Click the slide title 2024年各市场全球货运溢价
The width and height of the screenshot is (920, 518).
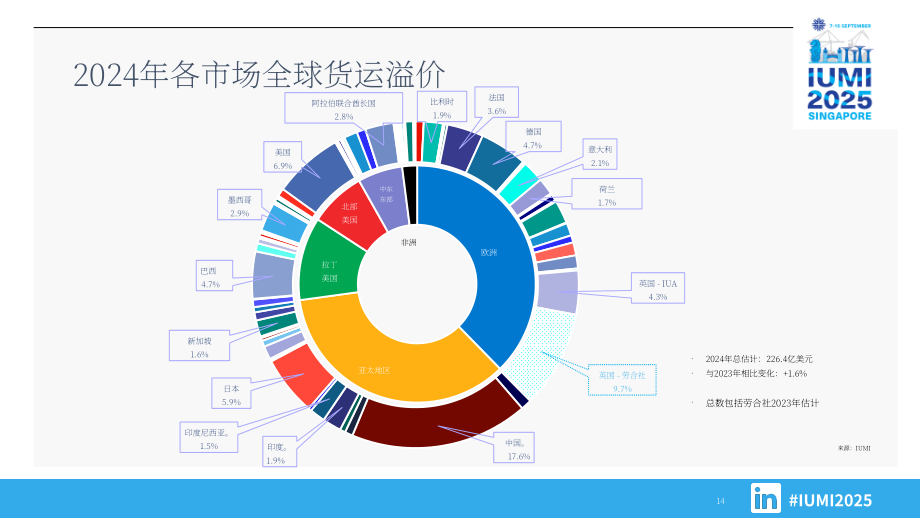(x=259, y=75)
